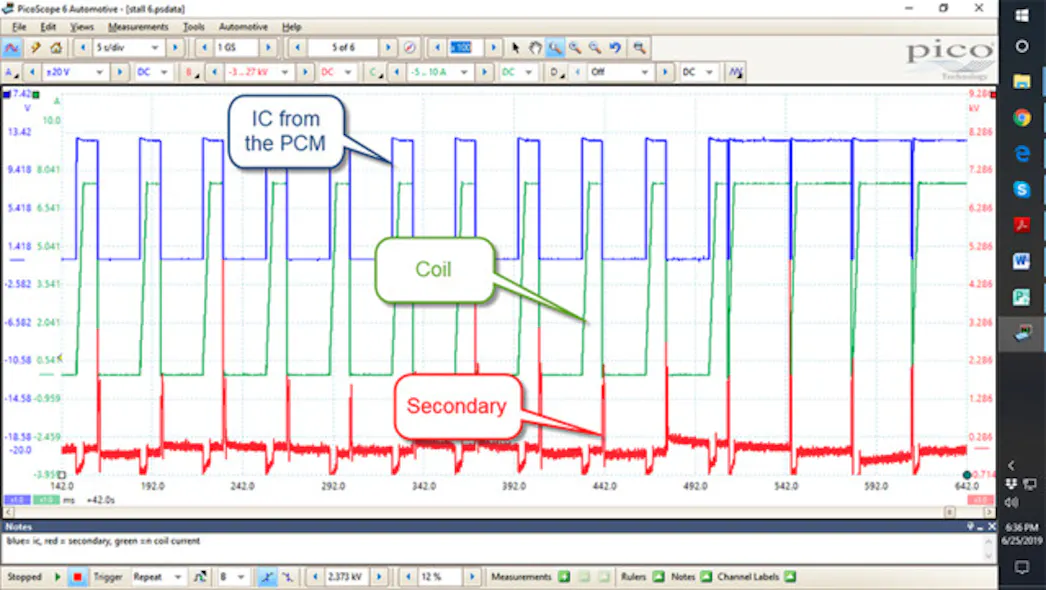Increase the 1 GS sample count arrow
Viewport: 1046px width, 590px height.
click(268, 48)
